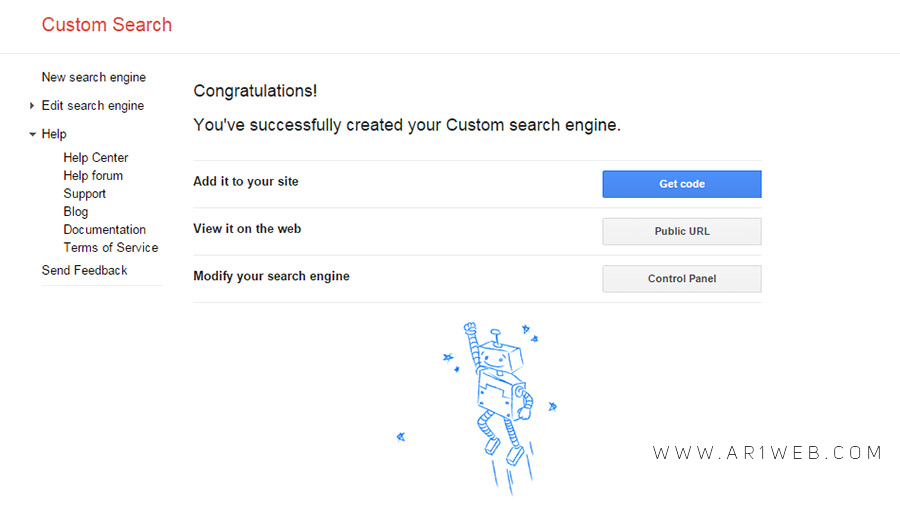Collapse the Help section arrow
The image size is (900, 518).
pos(32,134)
